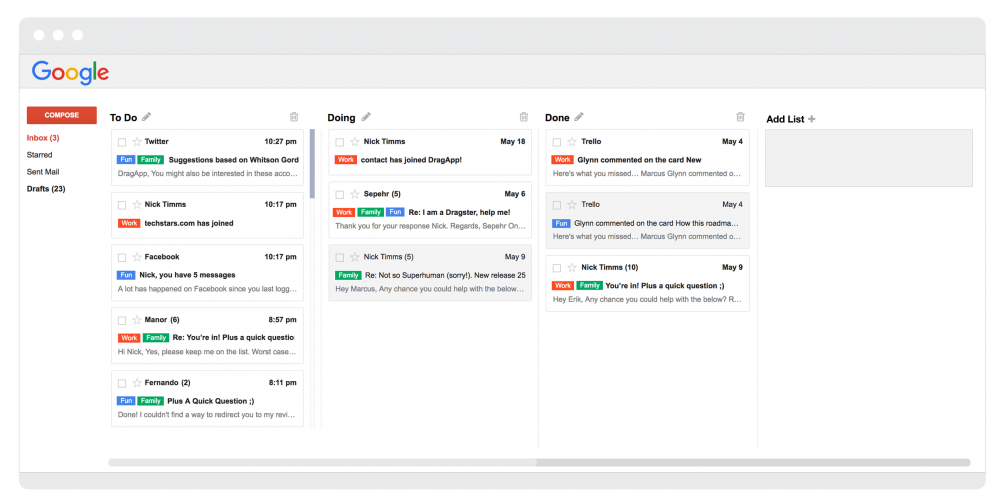Screen dimensions: 1000x504
Task: Go to the Starred folder
Action: click(x=40, y=155)
